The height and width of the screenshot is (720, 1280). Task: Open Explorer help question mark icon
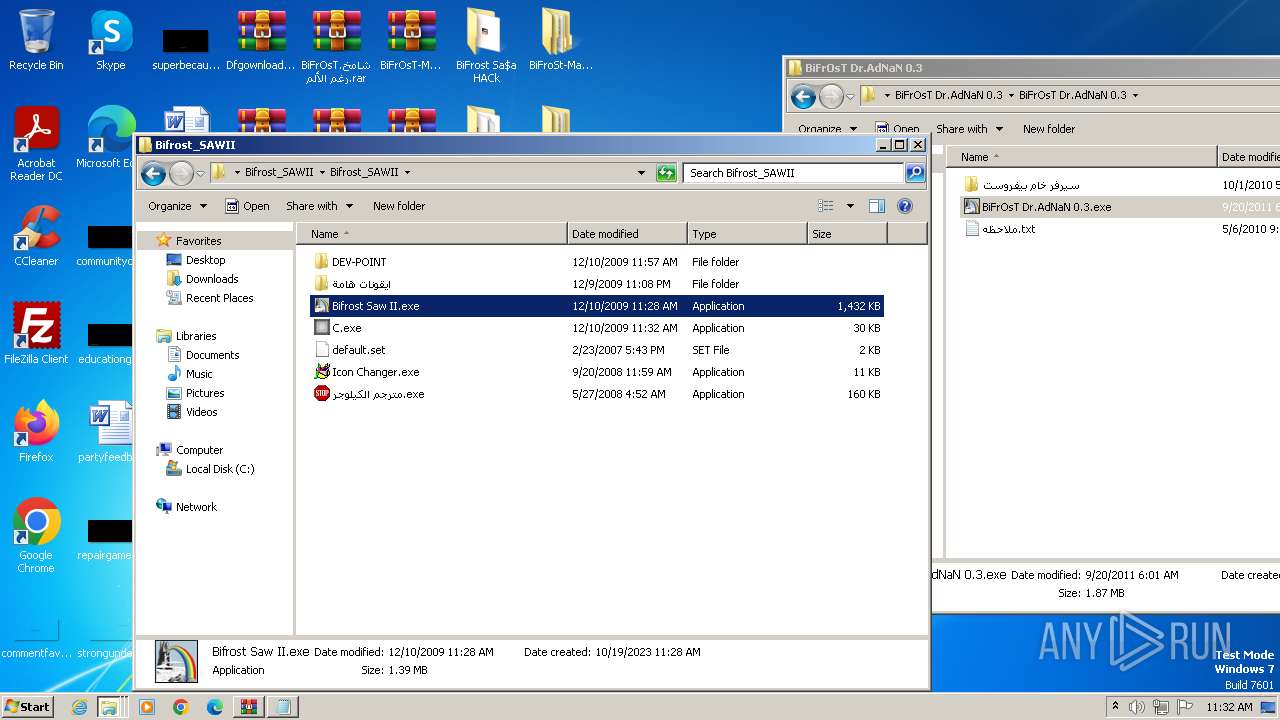point(905,206)
